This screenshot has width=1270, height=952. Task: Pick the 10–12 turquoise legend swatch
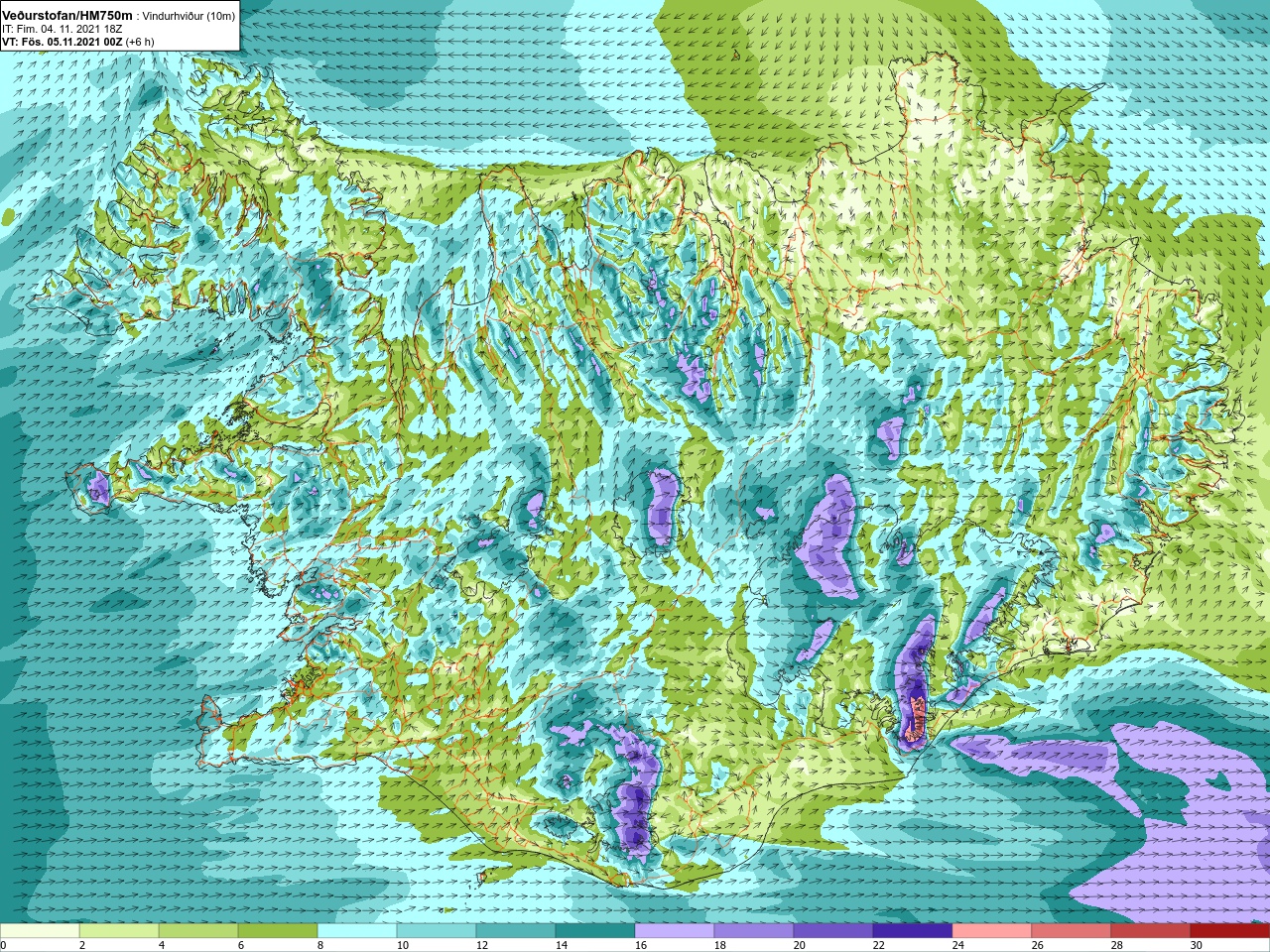(x=437, y=931)
